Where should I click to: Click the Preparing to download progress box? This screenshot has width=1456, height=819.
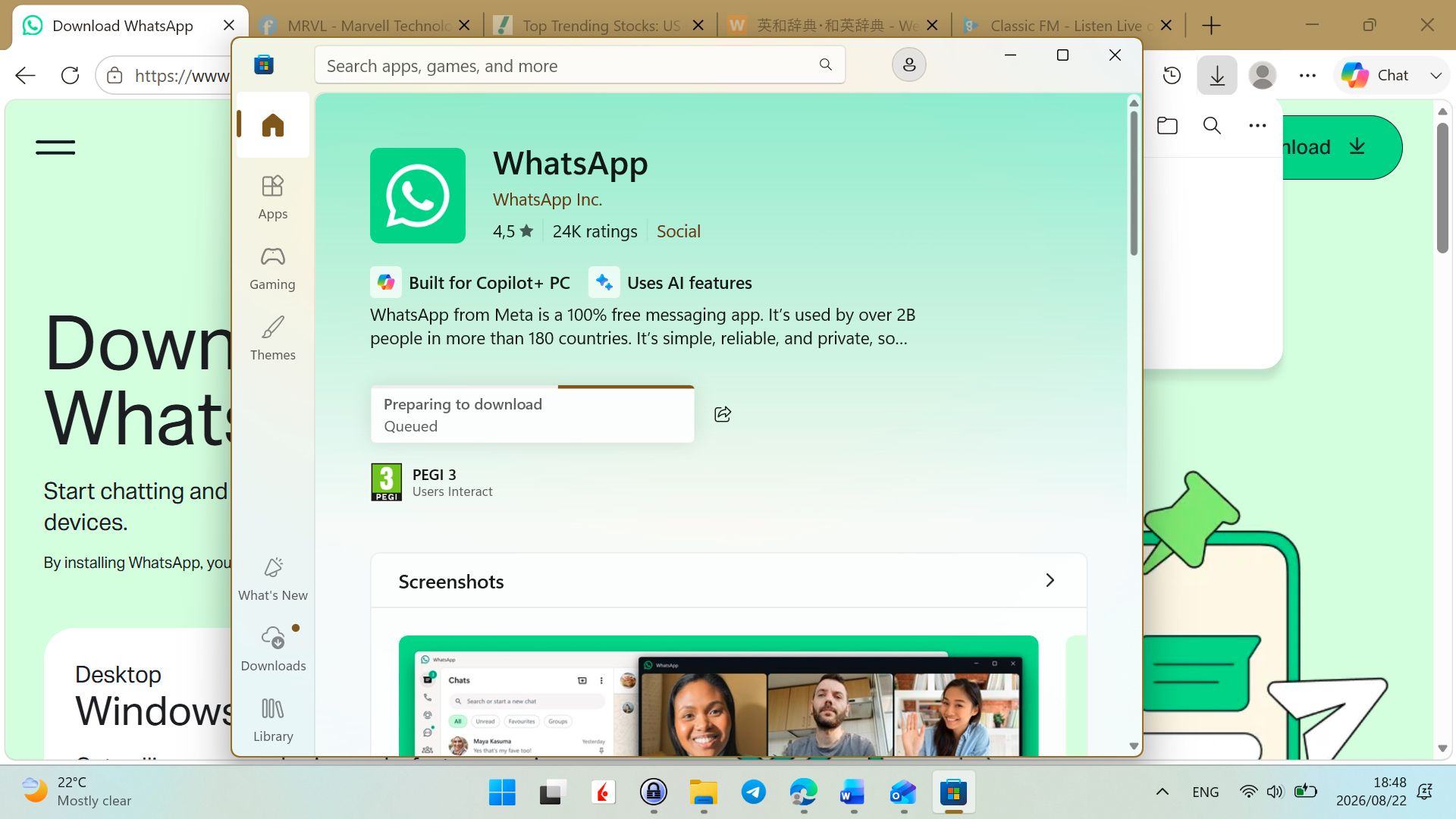click(x=532, y=414)
